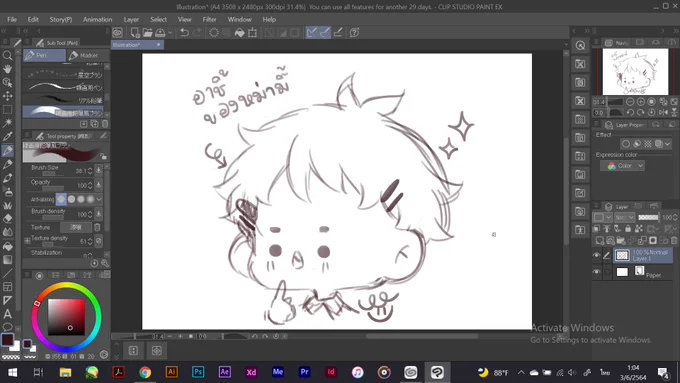Screen dimensions: 680x383
Task: Select the Zoom magnifier tool
Action: pyautogui.click(x=7, y=56)
